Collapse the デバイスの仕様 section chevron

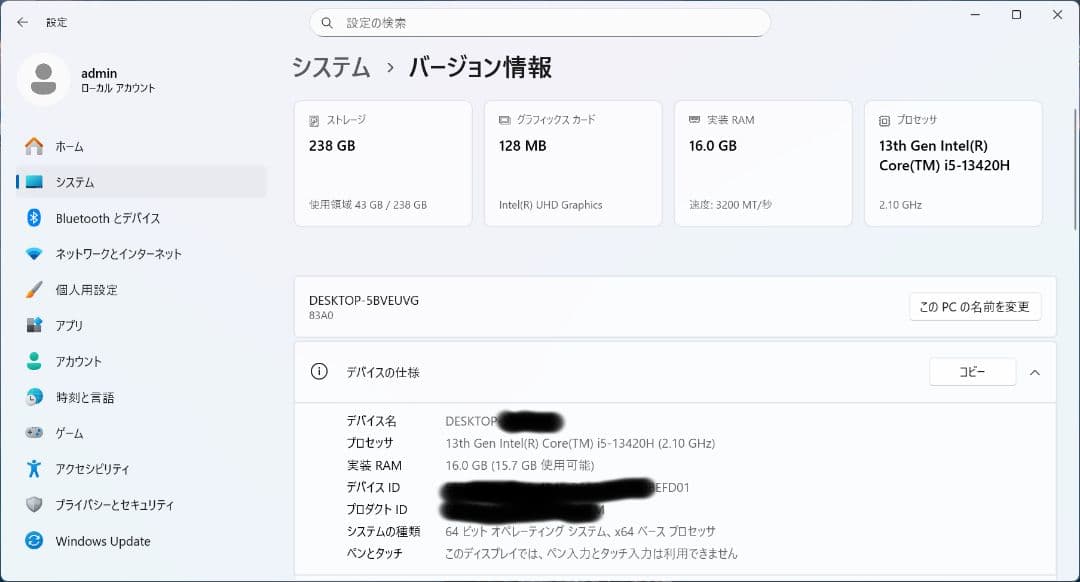pyautogui.click(x=1035, y=371)
